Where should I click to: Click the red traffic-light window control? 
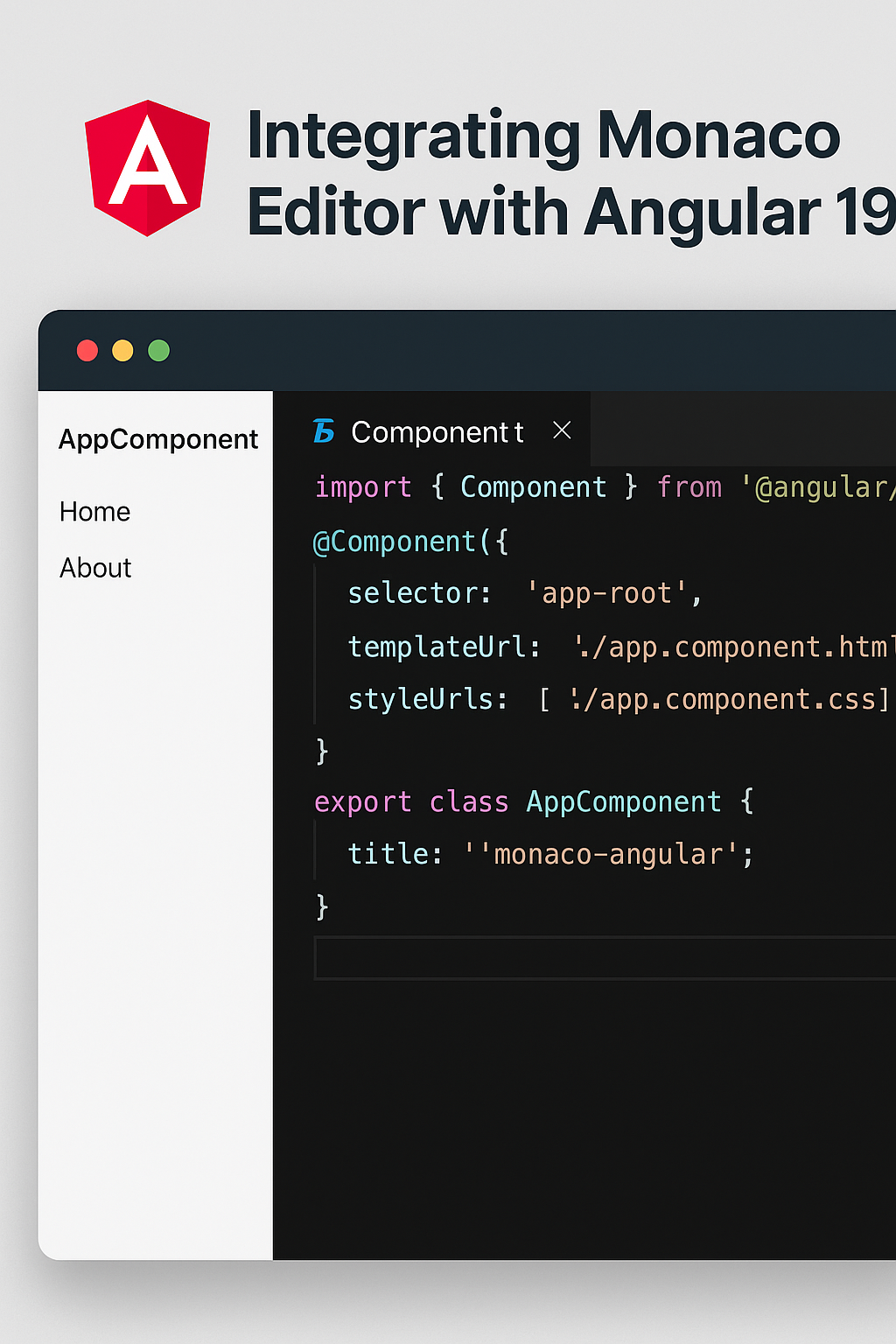[x=87, y=350]
